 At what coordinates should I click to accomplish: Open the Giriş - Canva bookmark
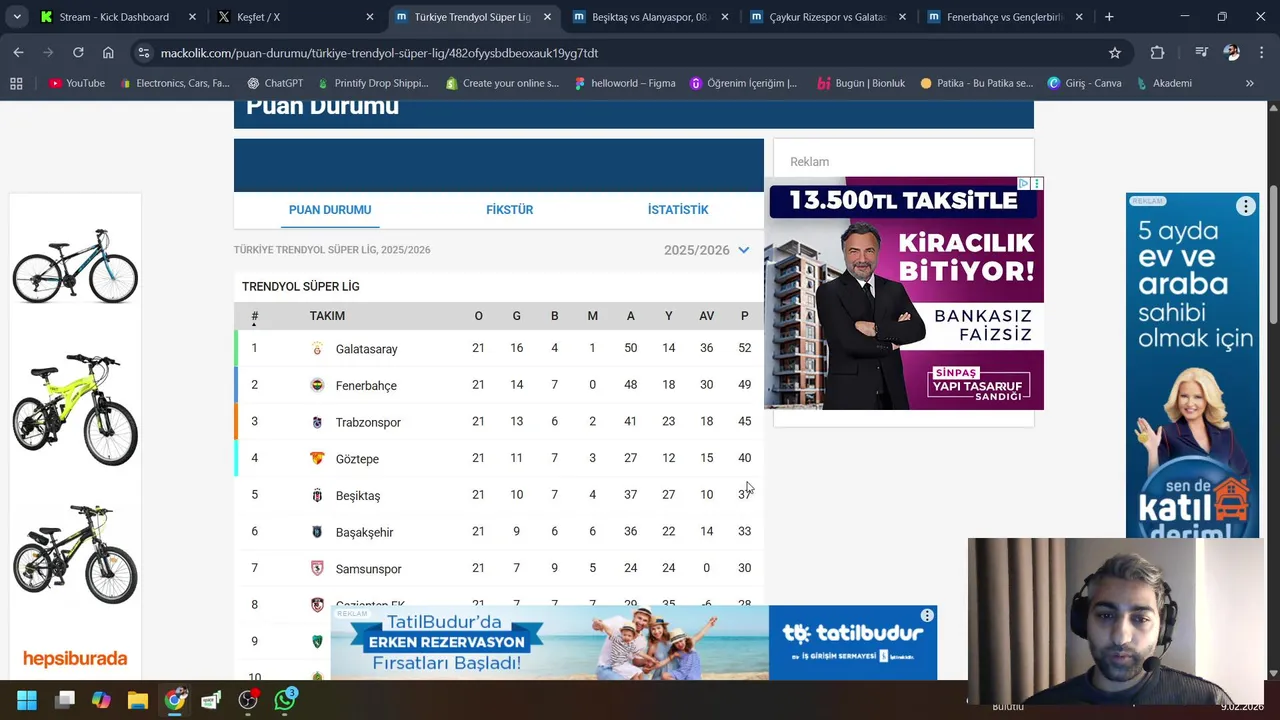click(1084, 83)
